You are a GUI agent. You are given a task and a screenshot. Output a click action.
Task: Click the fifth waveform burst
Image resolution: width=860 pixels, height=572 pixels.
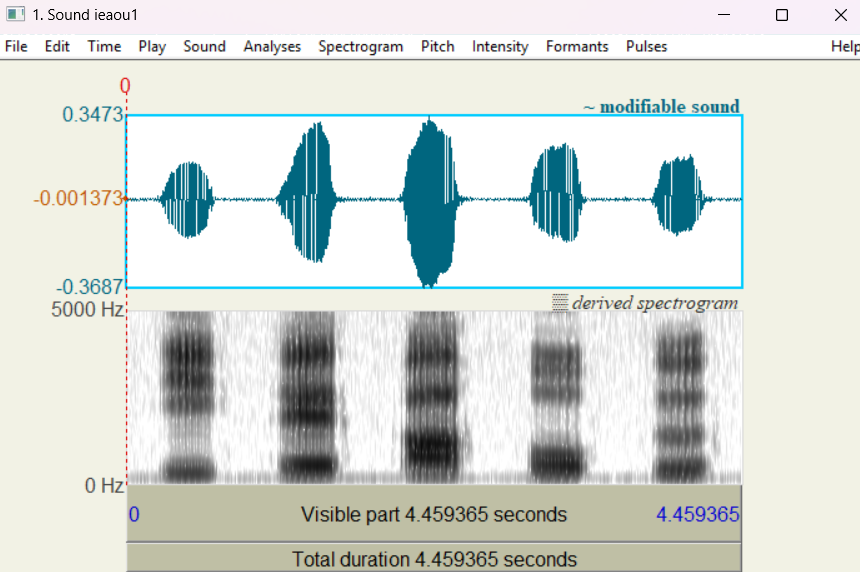point(679,195)
